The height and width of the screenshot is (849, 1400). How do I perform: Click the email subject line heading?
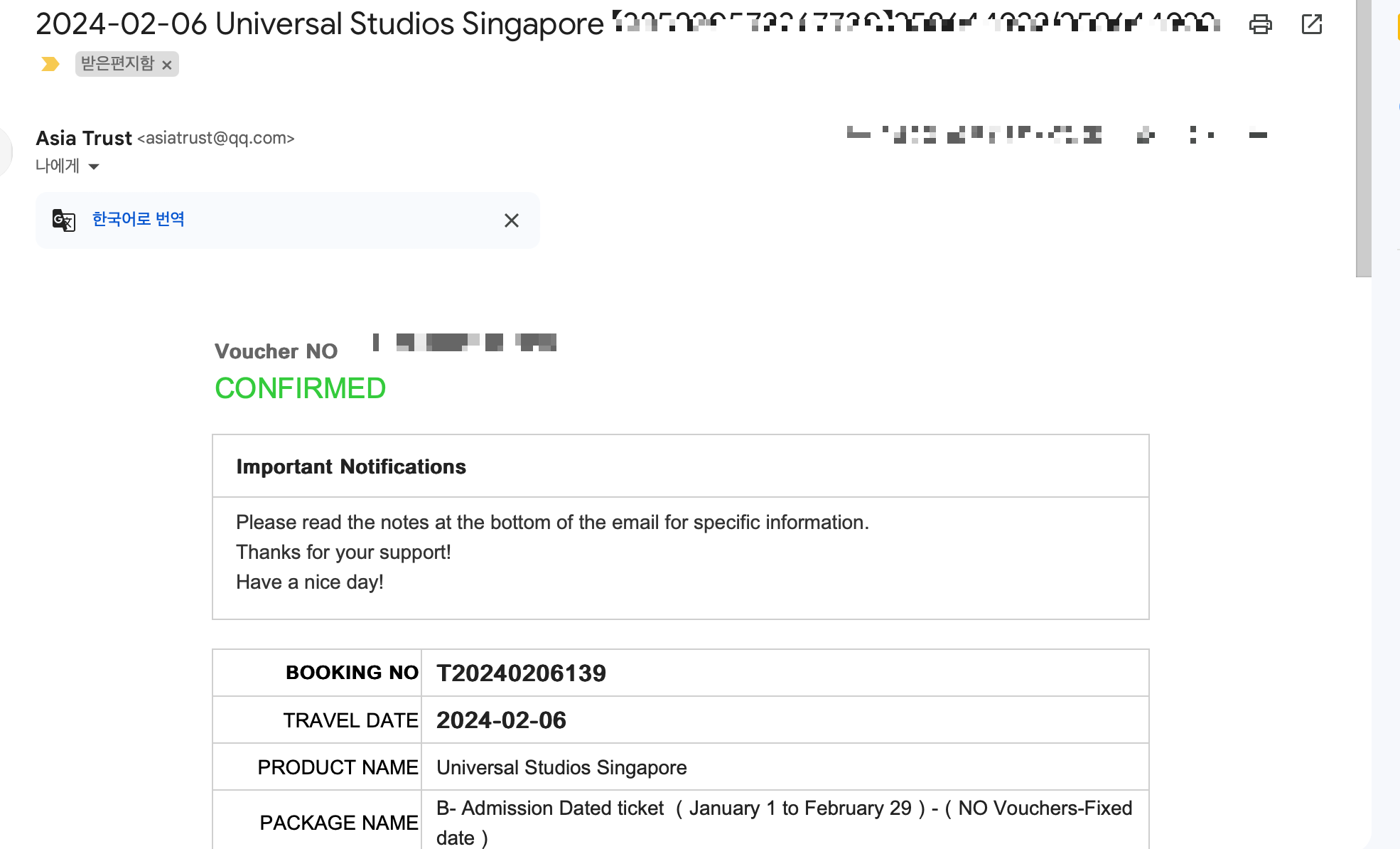(320, 24)
